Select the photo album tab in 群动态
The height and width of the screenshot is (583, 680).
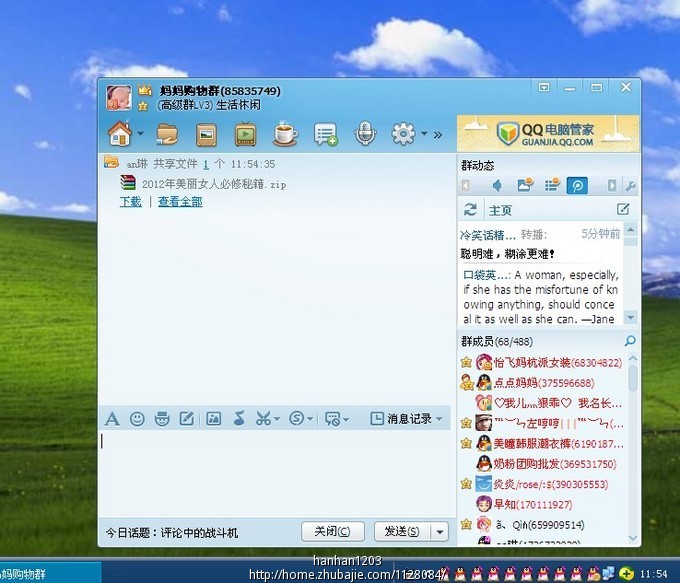(x=525, y=185)
